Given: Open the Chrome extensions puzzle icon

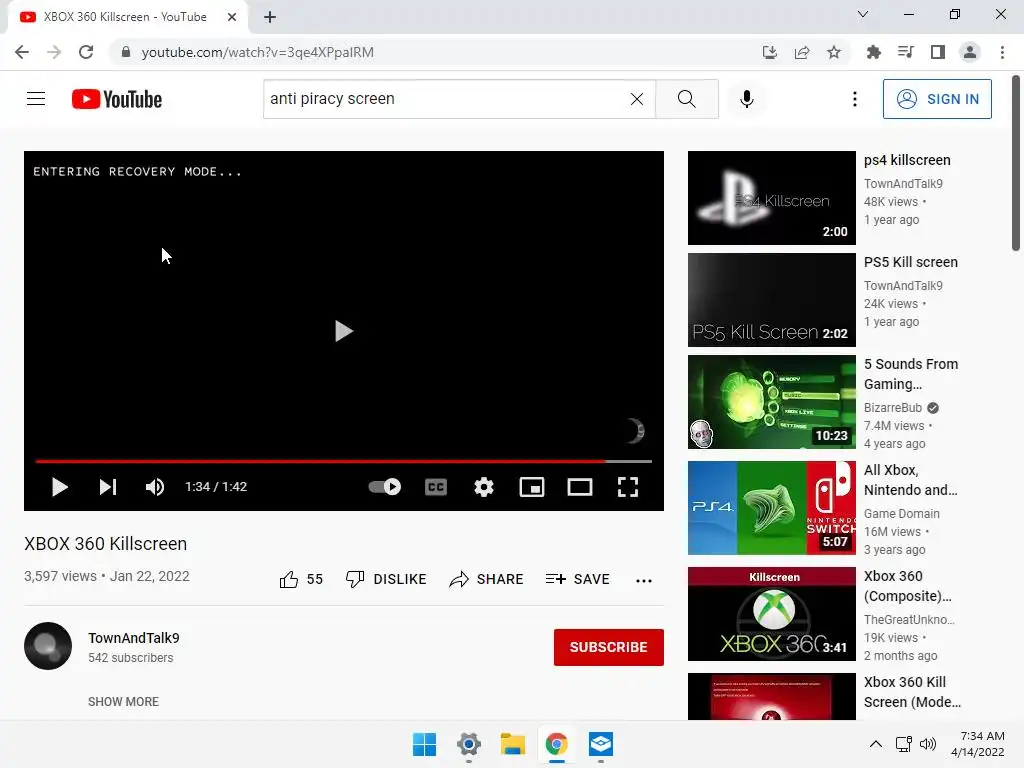Looking at the screenshot, I should [x=873, y=52].
